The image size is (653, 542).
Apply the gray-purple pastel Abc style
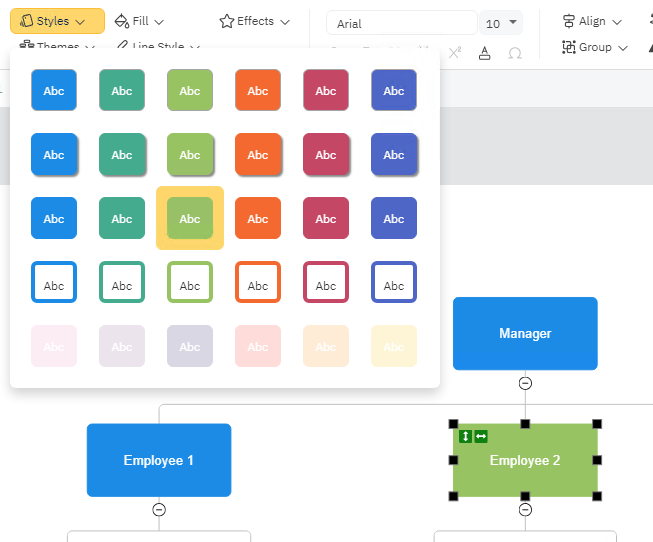tap(190, 346)
